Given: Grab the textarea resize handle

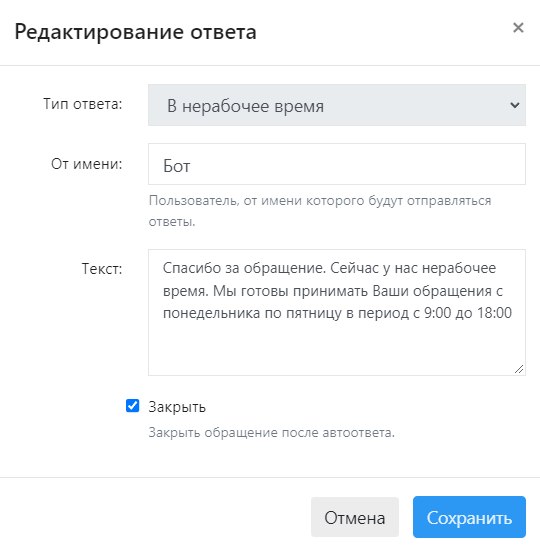Looking at the screenshot, I should coord(519,369).
